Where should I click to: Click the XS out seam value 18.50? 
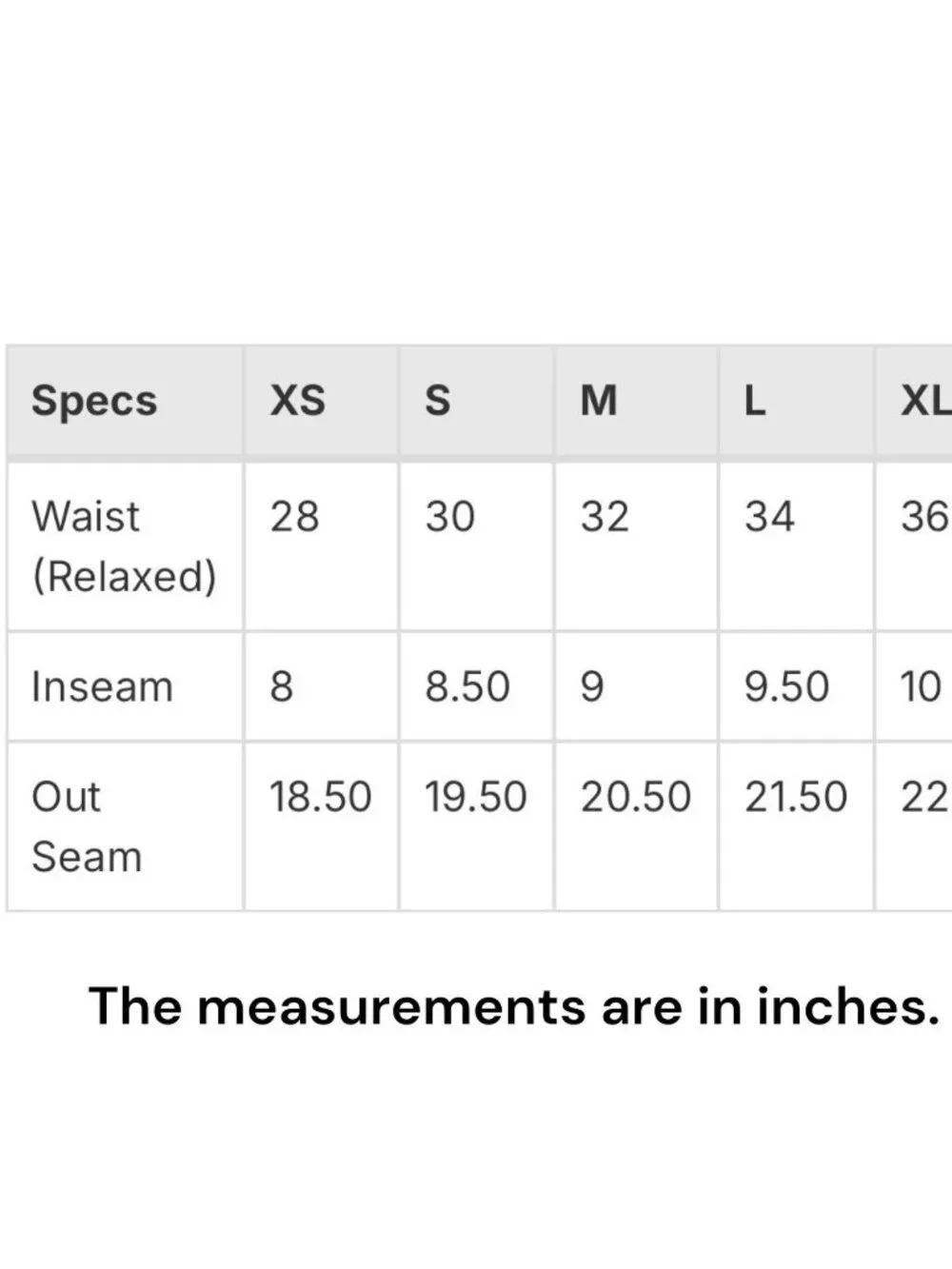pyautogui.click(x=320, y=797)
